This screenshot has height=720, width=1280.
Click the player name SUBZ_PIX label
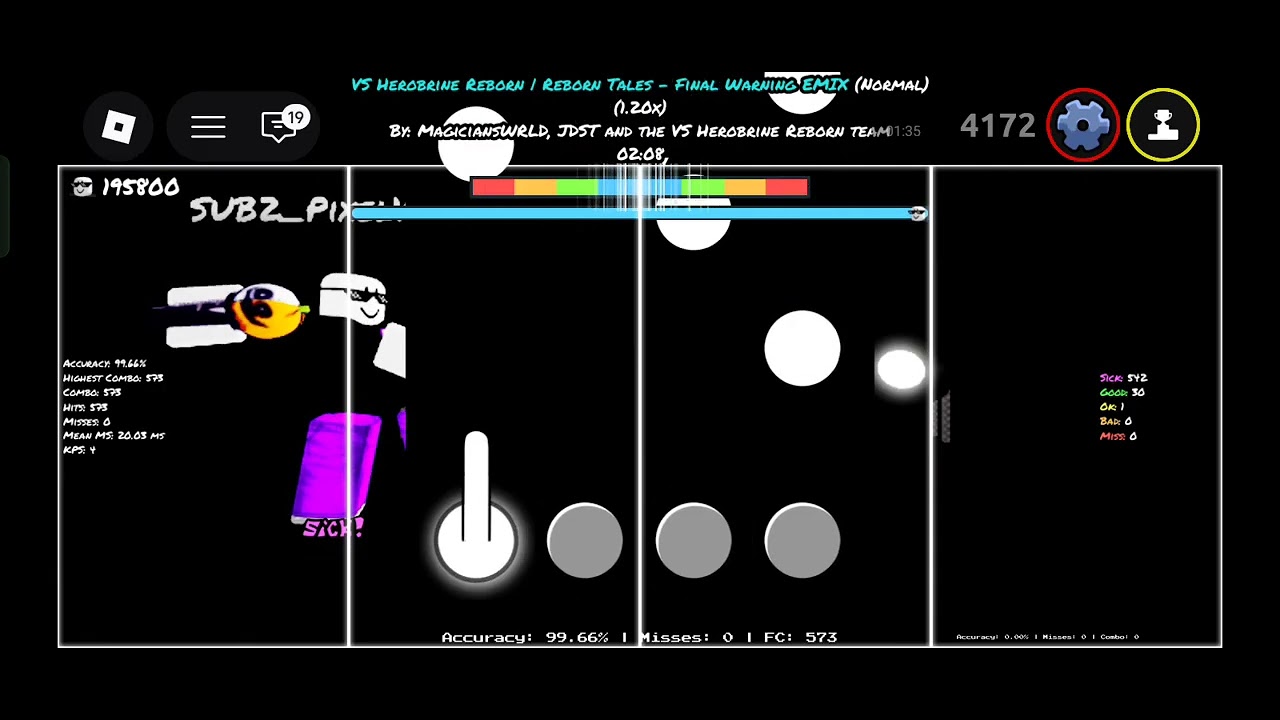296,210
